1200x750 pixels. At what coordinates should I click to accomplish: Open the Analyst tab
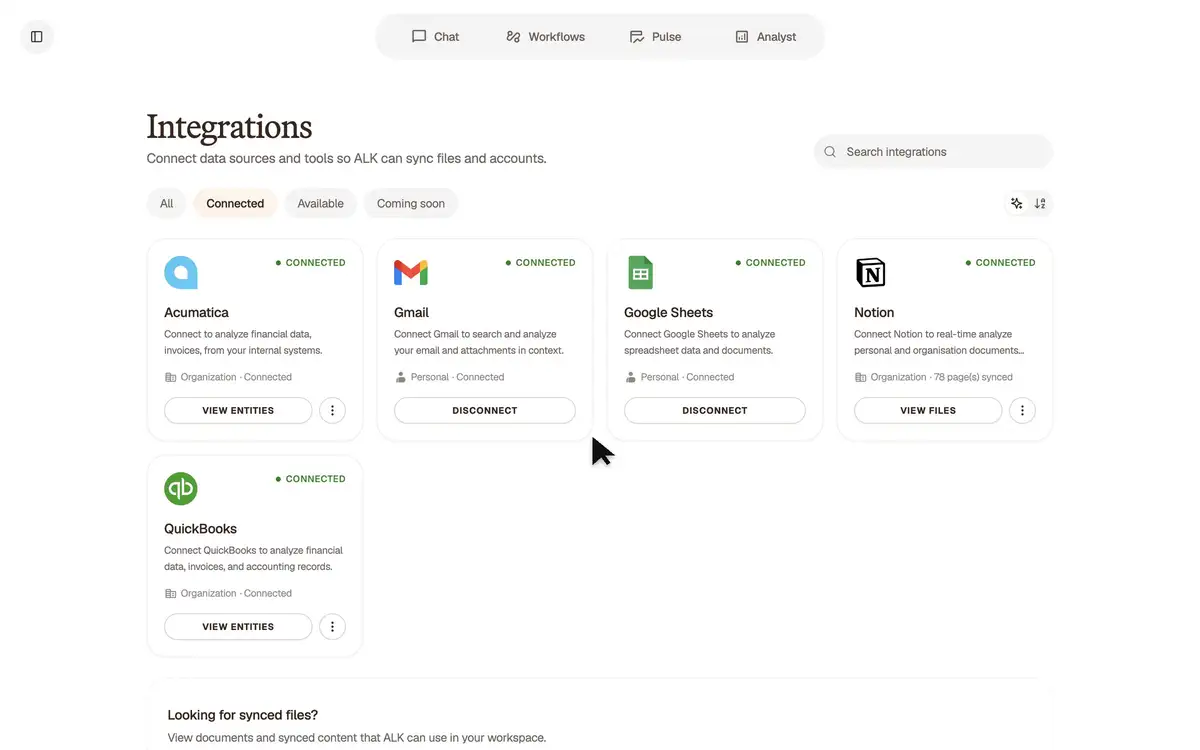tap(765, 37)
